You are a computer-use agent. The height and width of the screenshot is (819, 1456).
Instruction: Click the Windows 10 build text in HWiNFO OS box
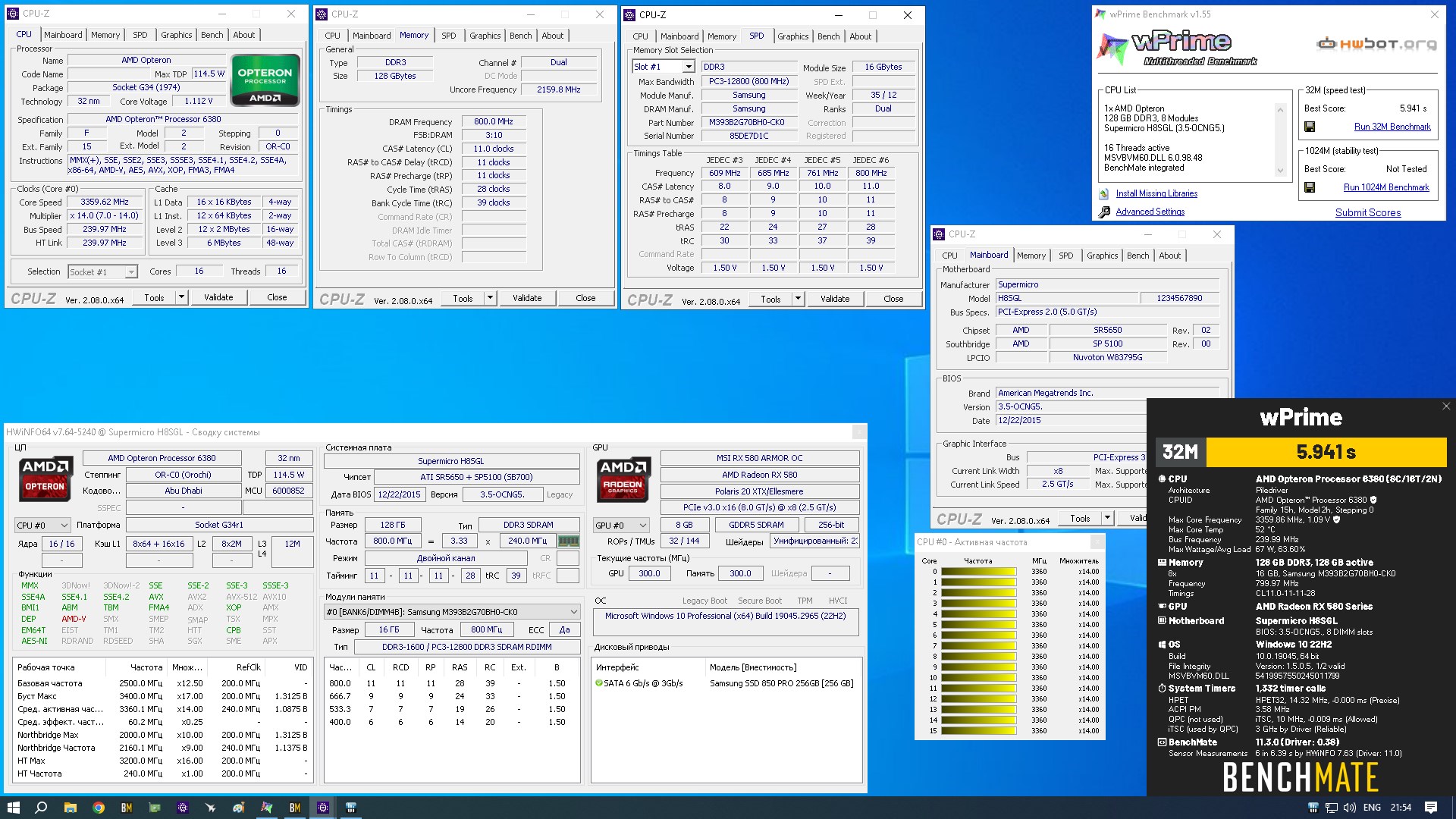point(725,616)
